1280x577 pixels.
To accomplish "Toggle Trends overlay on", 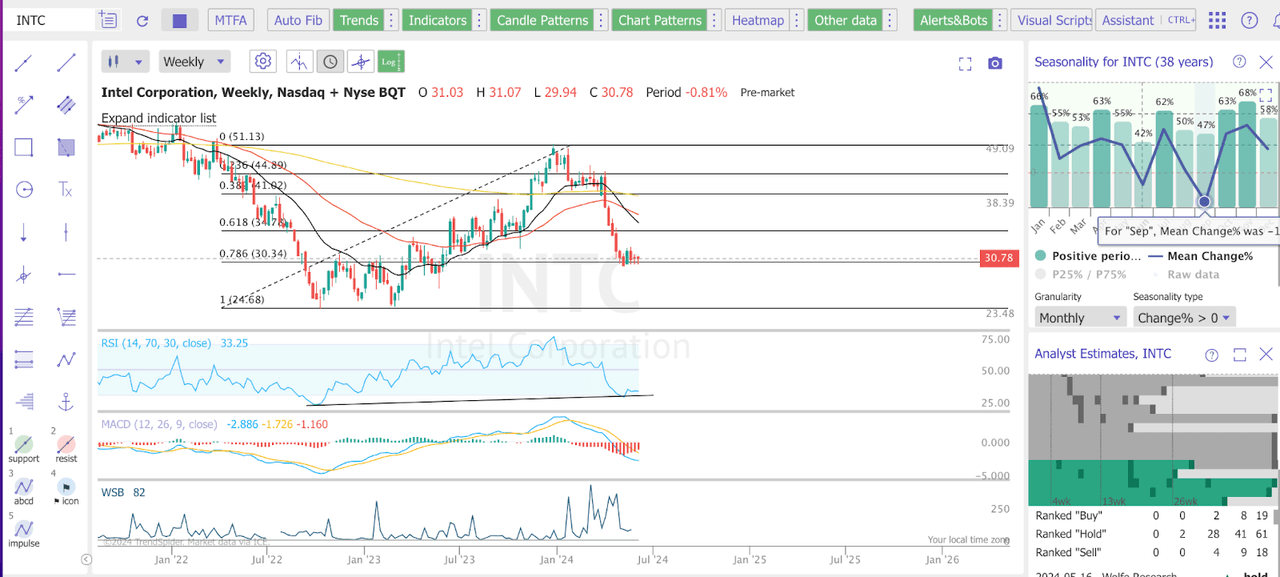I will [359, 20].
